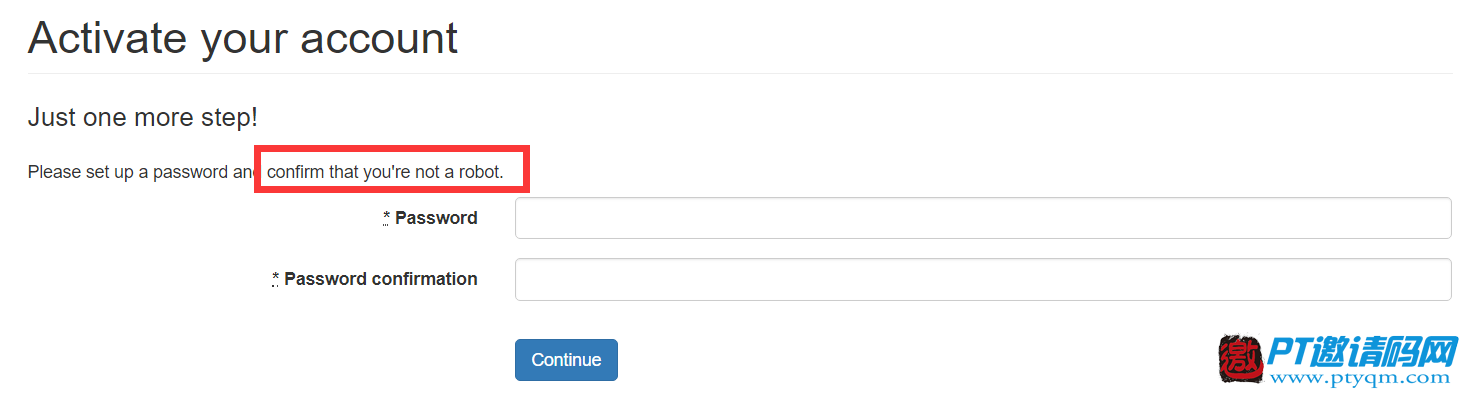The height and width of the screenshot is (404, 1473).
Task: Focus the Password input field
Action: 983,218
